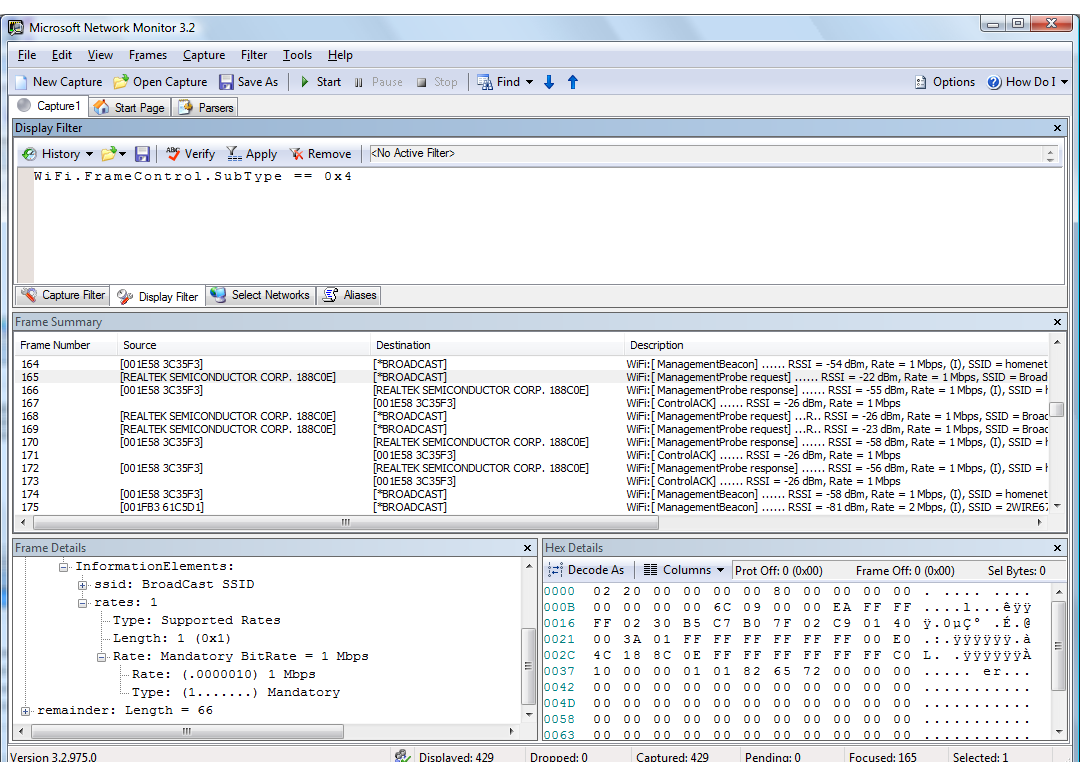Screen dimensions: 1080x762
Task: Expand the ssid BroadCast SSID node
Action: [x=83, y=585]
